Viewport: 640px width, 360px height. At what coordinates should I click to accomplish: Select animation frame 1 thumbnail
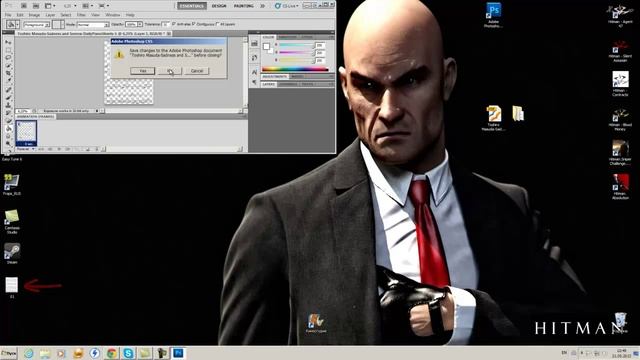[x=26, y=133]
